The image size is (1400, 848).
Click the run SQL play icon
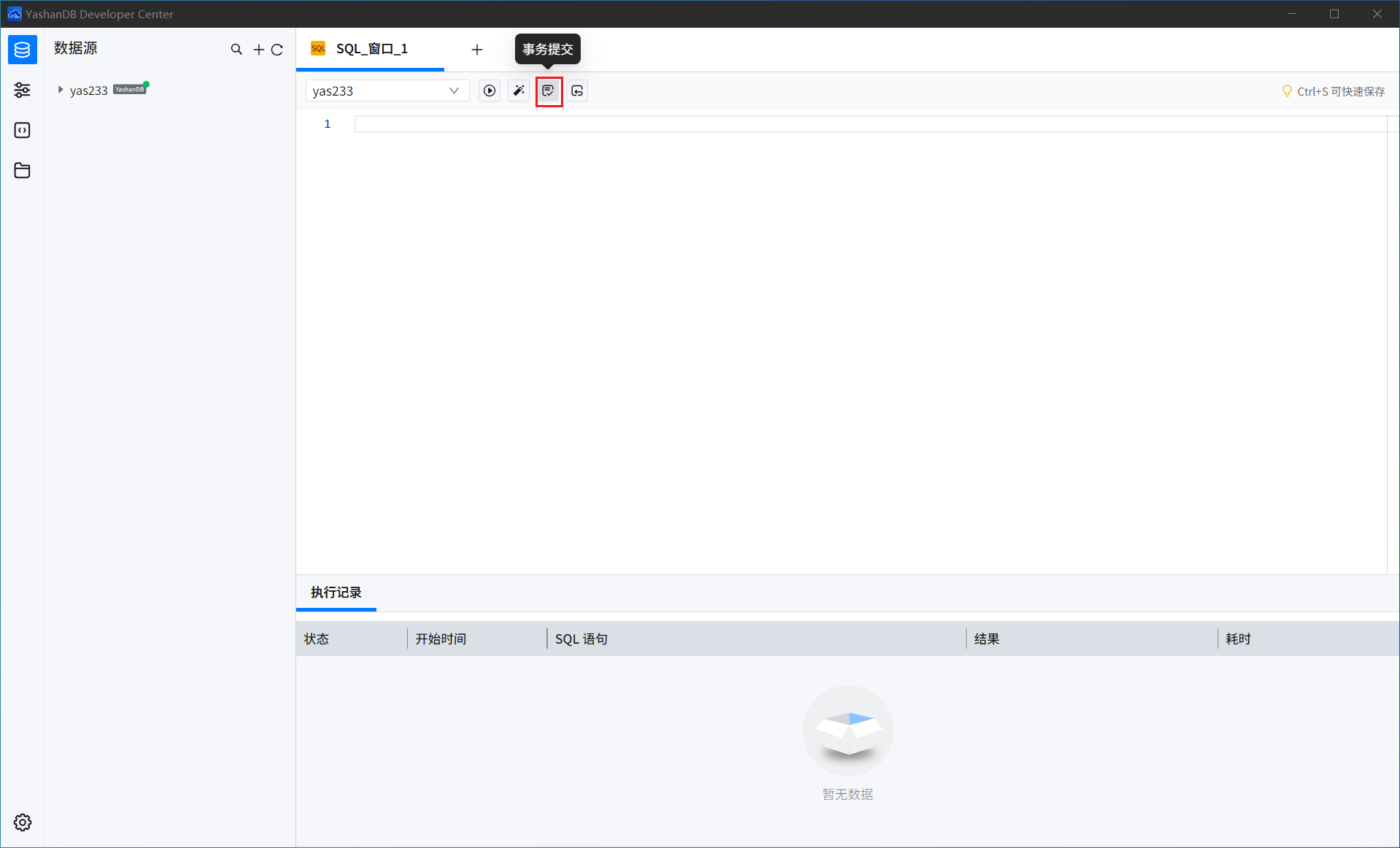click(490, 91)
